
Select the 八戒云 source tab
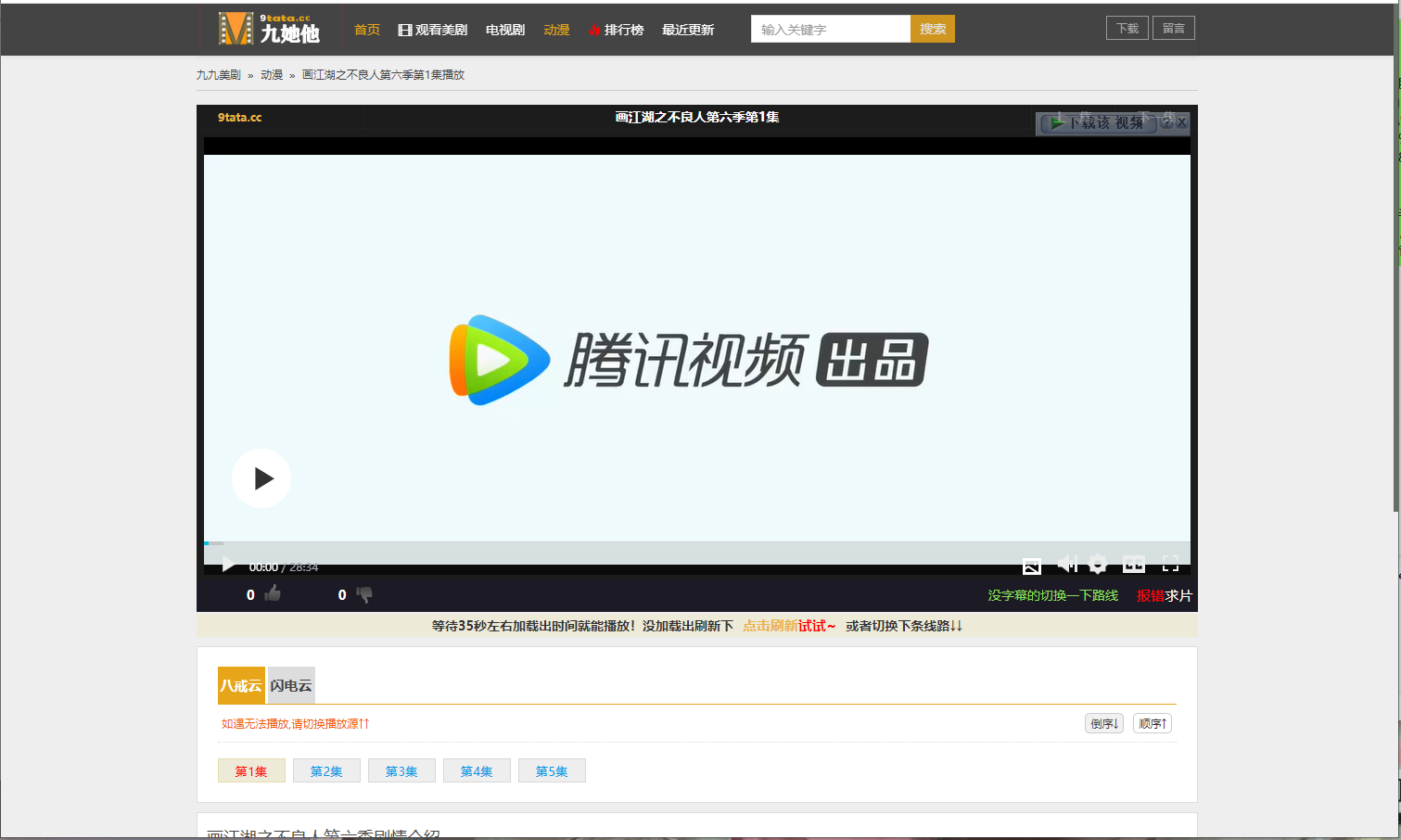pyautogui.click(x=241, y=685)
